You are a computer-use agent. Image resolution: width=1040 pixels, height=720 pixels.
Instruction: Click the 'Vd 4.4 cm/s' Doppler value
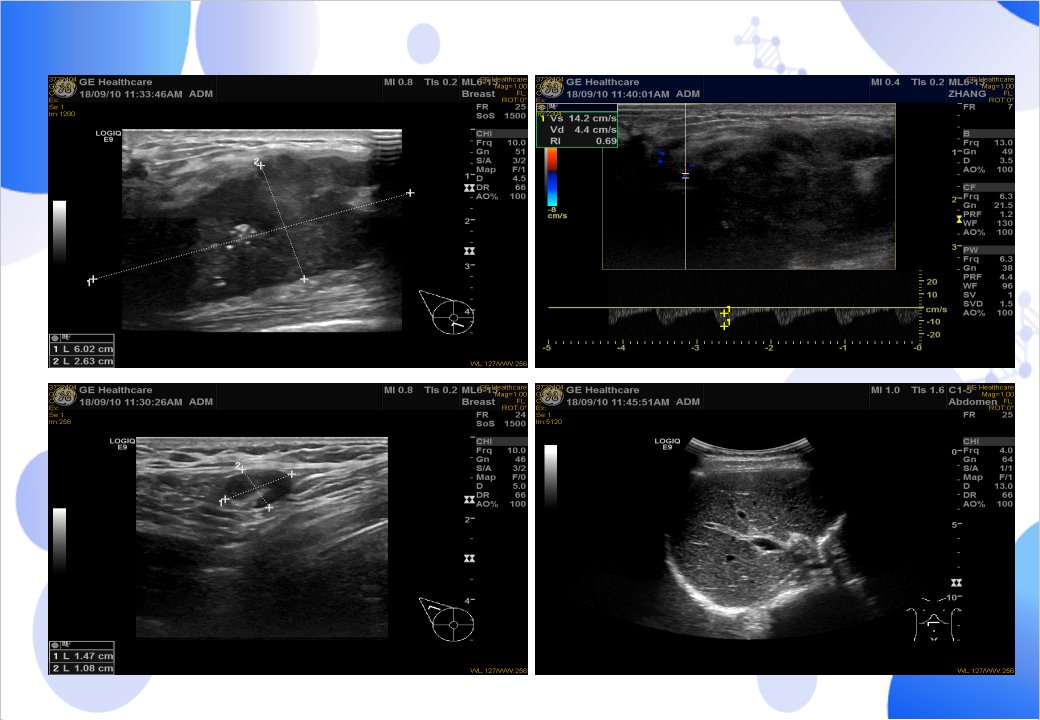coord(583,129)
